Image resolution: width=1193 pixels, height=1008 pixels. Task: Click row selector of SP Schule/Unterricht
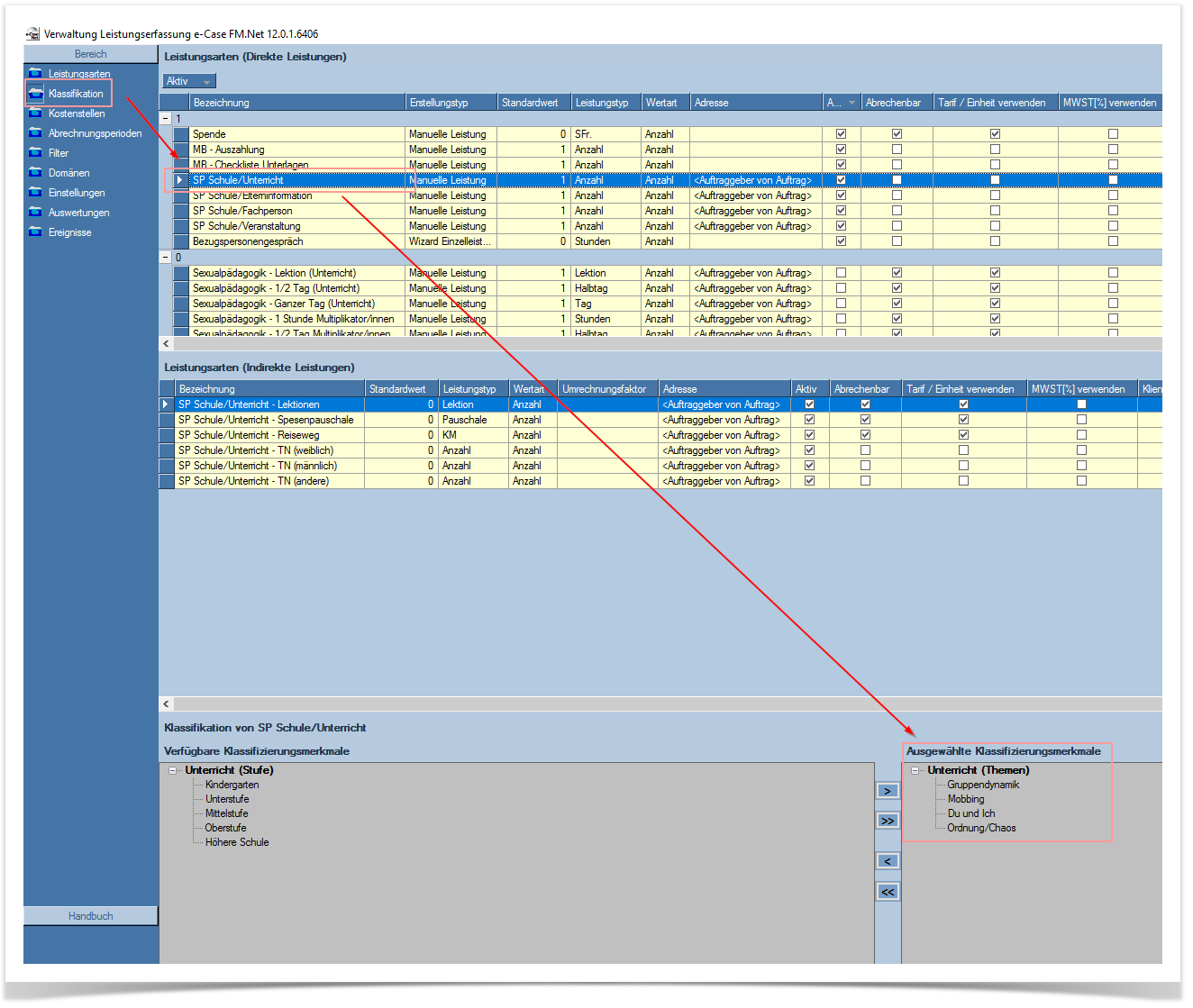click(x=180, y=180)
